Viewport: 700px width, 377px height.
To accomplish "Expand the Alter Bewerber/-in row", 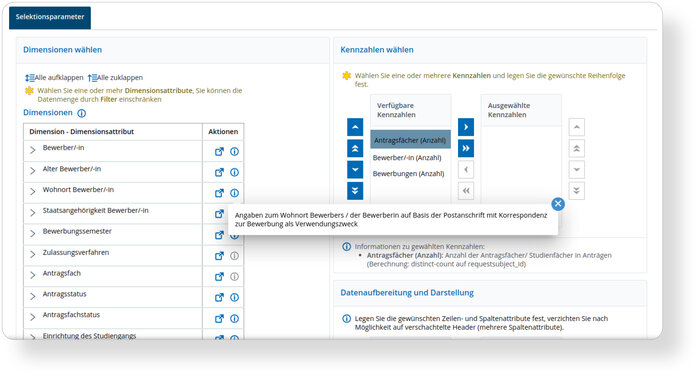I will click(33, 171).
